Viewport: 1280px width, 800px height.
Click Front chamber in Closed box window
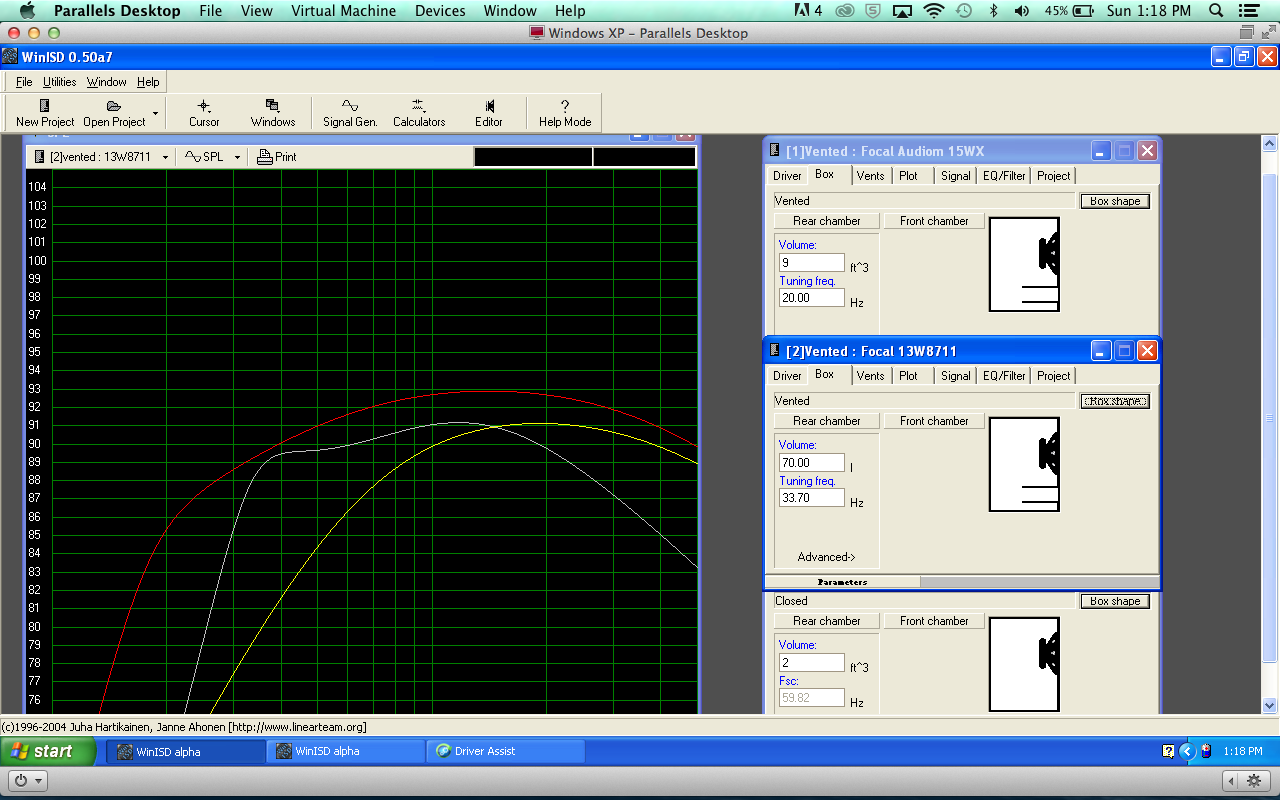(x=934, y=621)
